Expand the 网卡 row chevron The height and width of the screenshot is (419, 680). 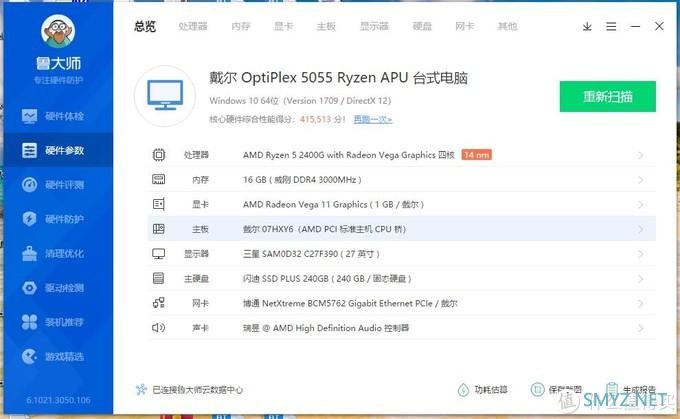coord(641,303)
